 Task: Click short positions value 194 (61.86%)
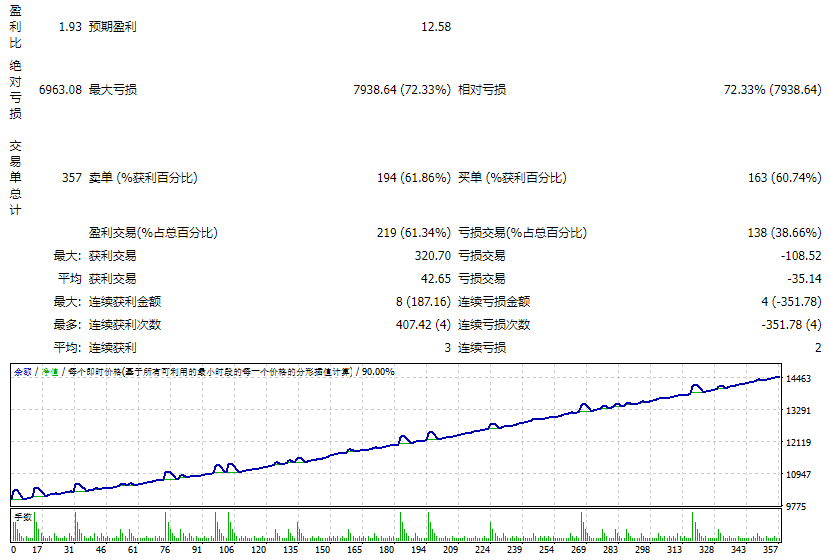tap(413, 178)
